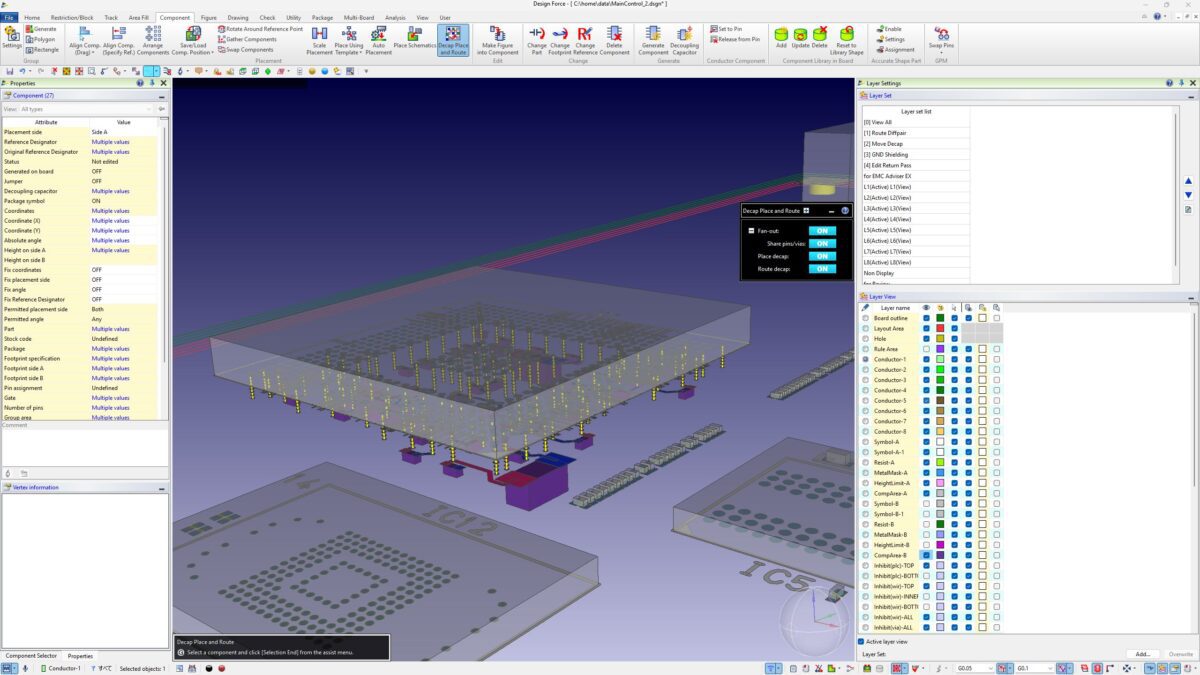Switch to the Multi-Board ribbon tab

[x=357, y=17]
